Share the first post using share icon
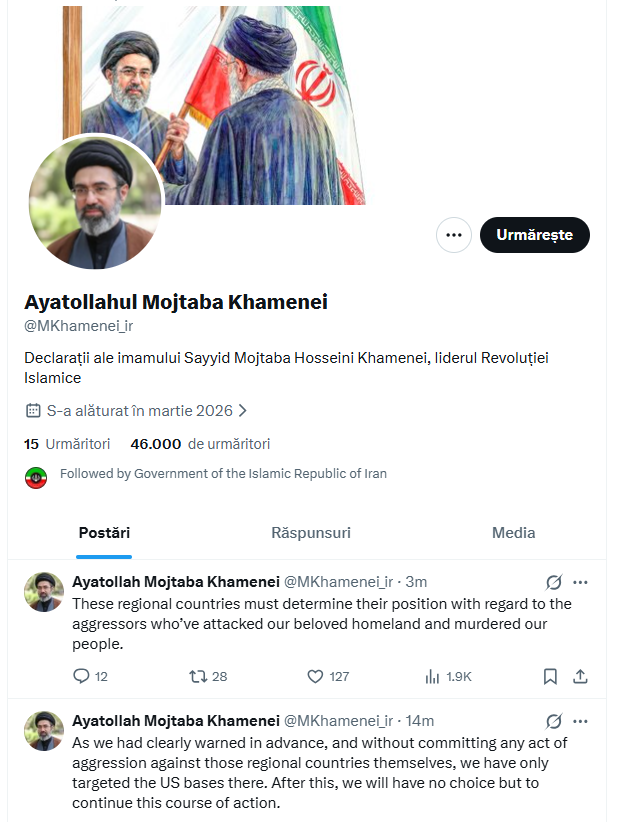 580,677
